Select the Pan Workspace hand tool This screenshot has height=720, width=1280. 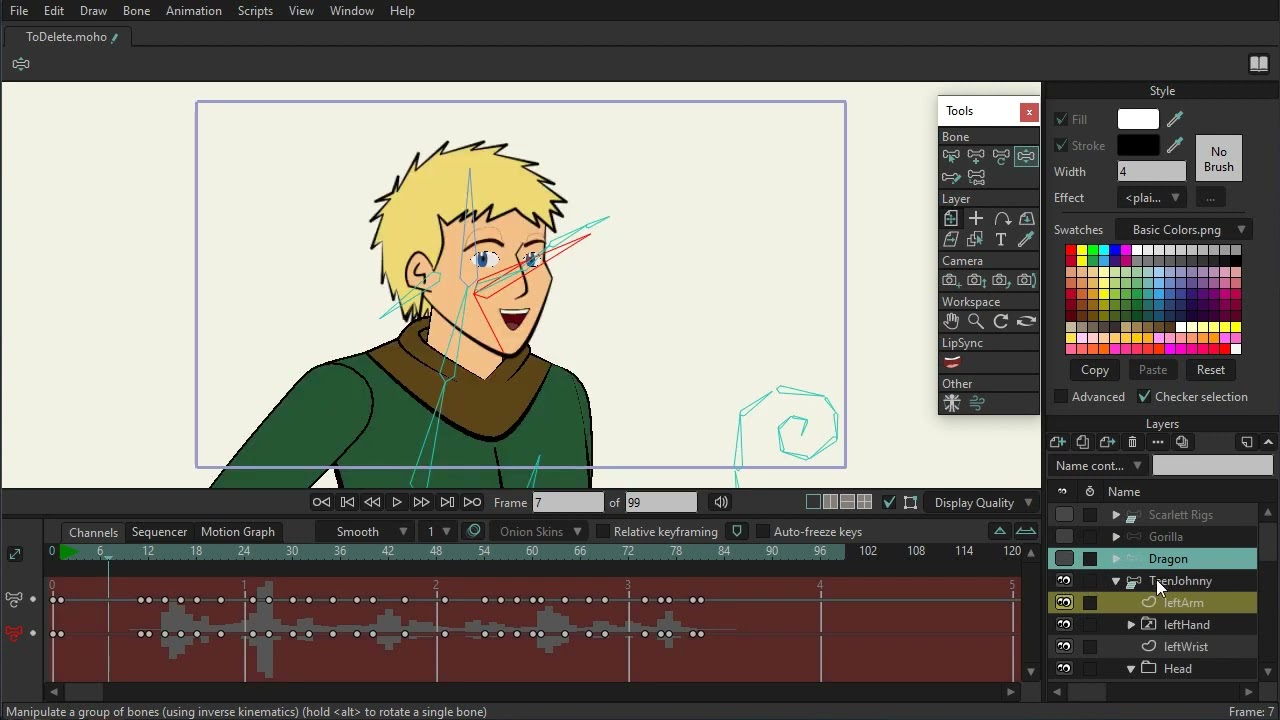[x=951, y=321]
